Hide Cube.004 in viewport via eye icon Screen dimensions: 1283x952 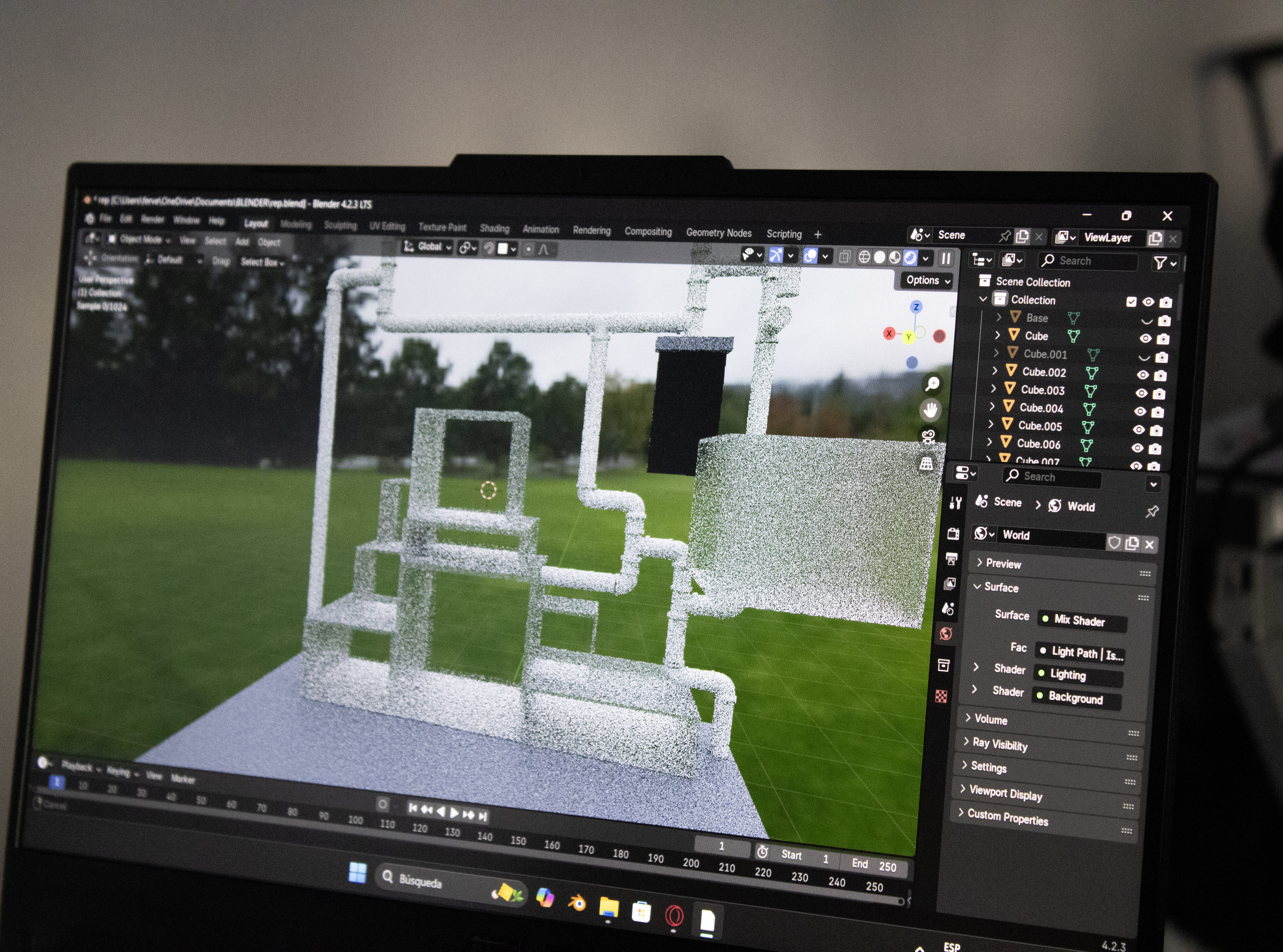(1140, 412)
